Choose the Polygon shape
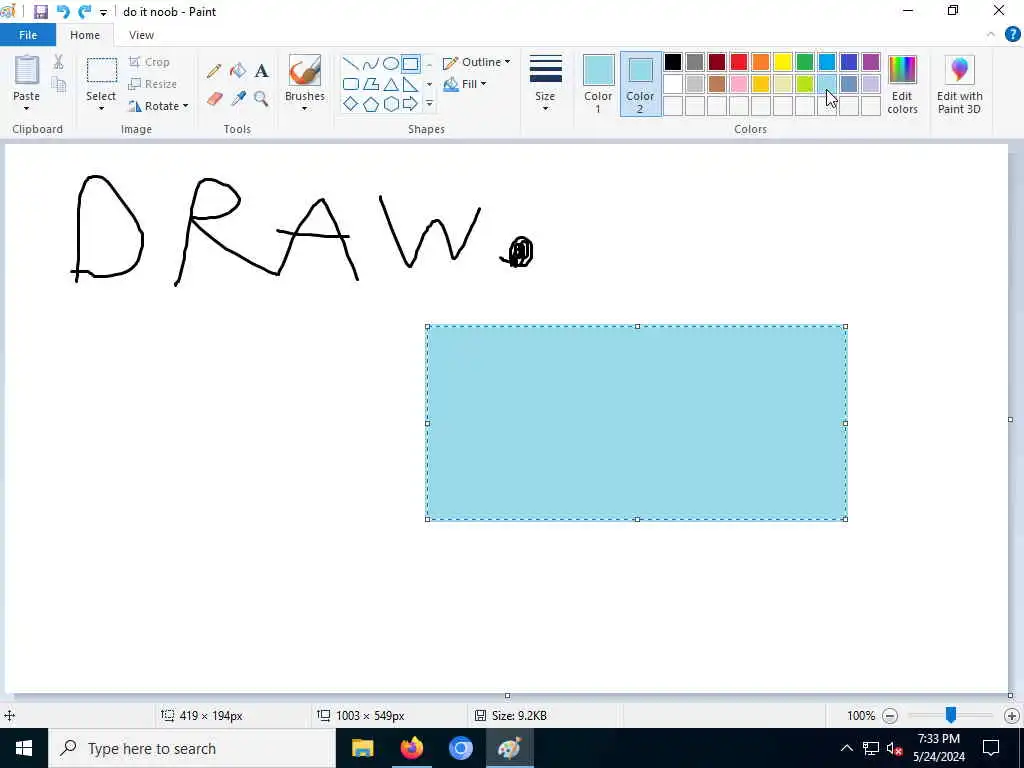1024x768 pixels. click(370, 84)
